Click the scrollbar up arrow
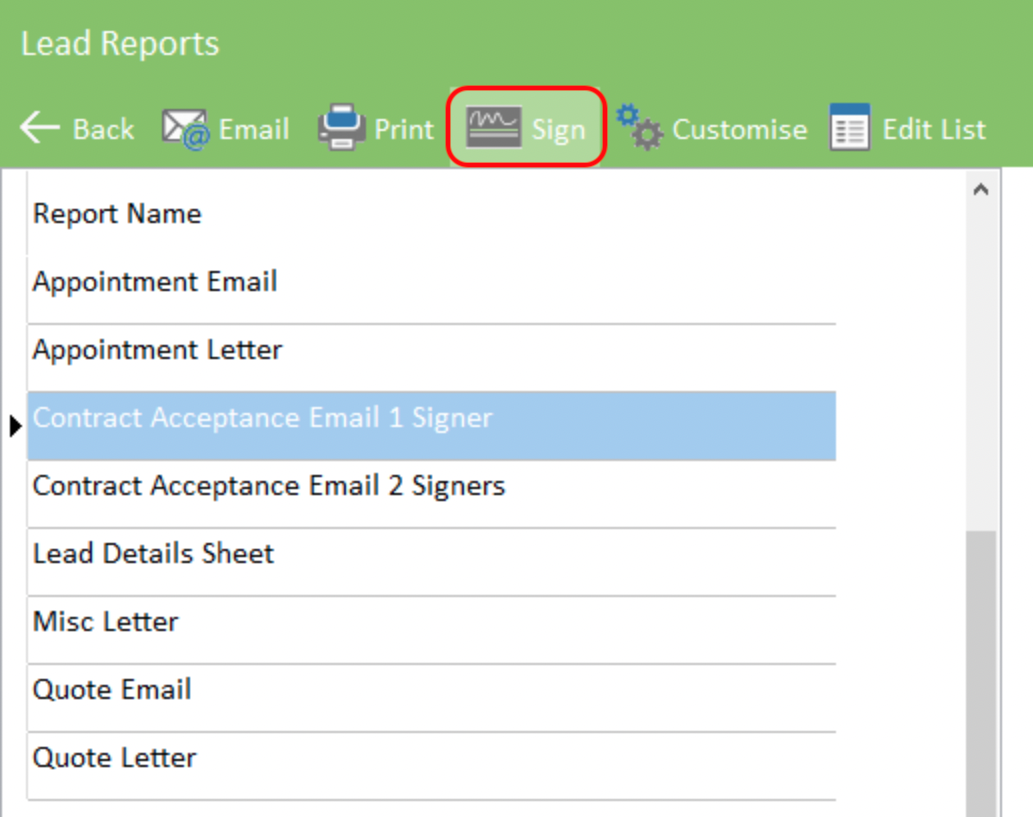The width and height of the screenshot is (1033, 817). (x=981, y=190)
